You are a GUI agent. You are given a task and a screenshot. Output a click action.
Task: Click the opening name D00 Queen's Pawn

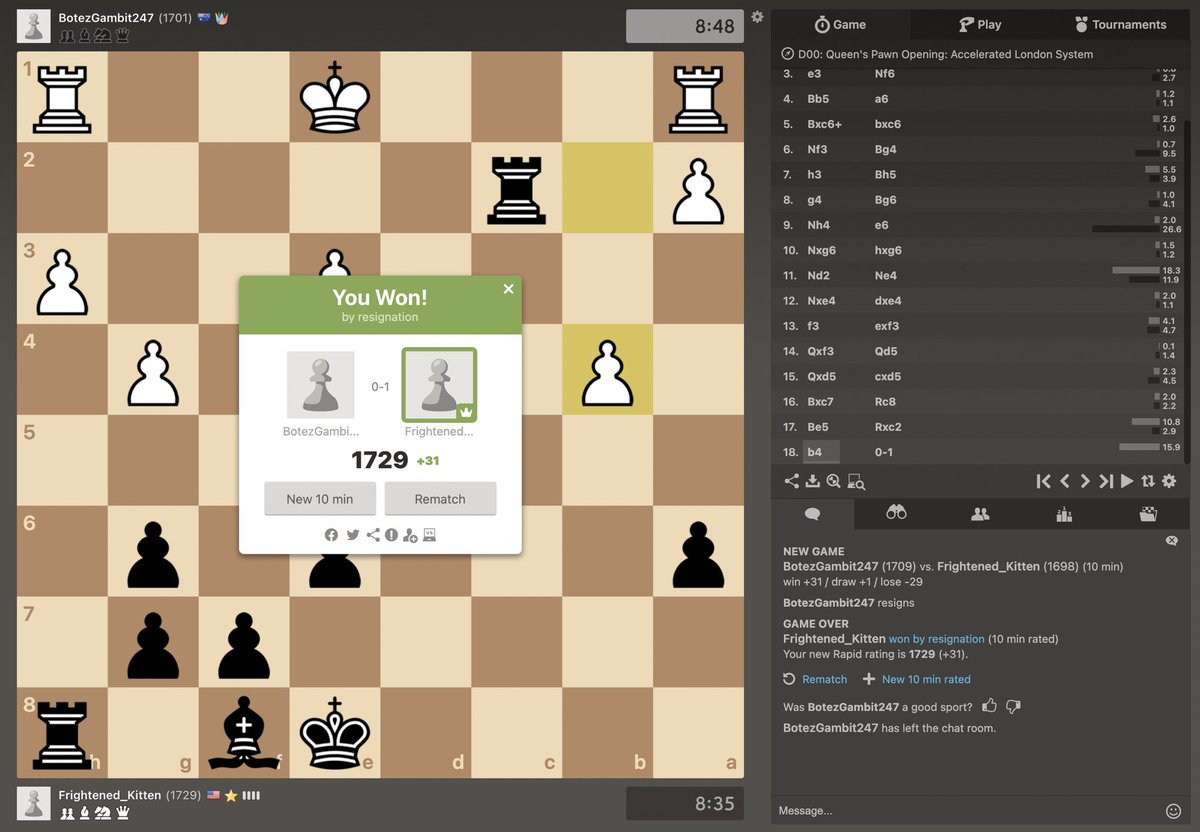tap(945, 54)
